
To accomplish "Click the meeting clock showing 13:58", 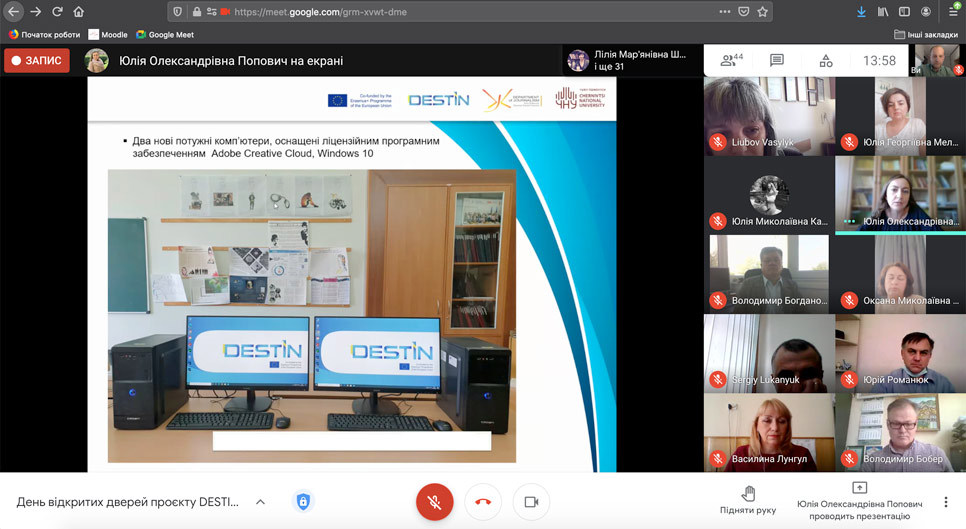I will point(879,60).
